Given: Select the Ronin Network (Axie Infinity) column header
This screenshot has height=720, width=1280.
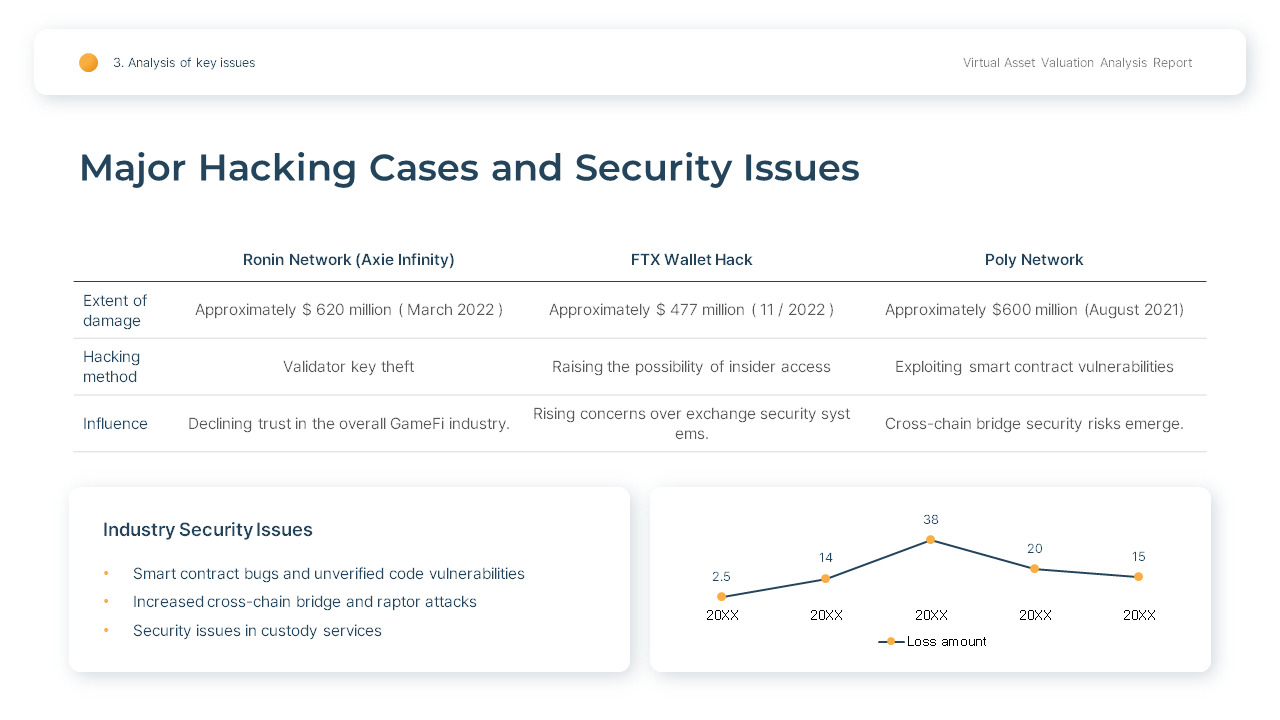Looking at the screenshot, I should (x=348, y=260).
